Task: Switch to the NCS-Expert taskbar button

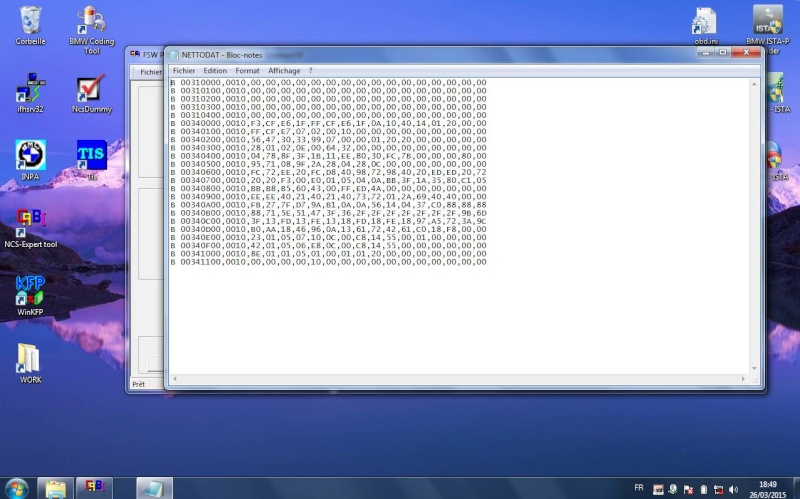Action: point(94,488)
